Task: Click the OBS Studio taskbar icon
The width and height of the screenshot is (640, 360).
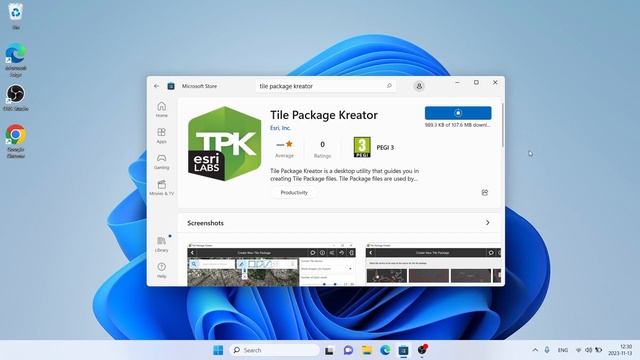Action: [422, 350]
